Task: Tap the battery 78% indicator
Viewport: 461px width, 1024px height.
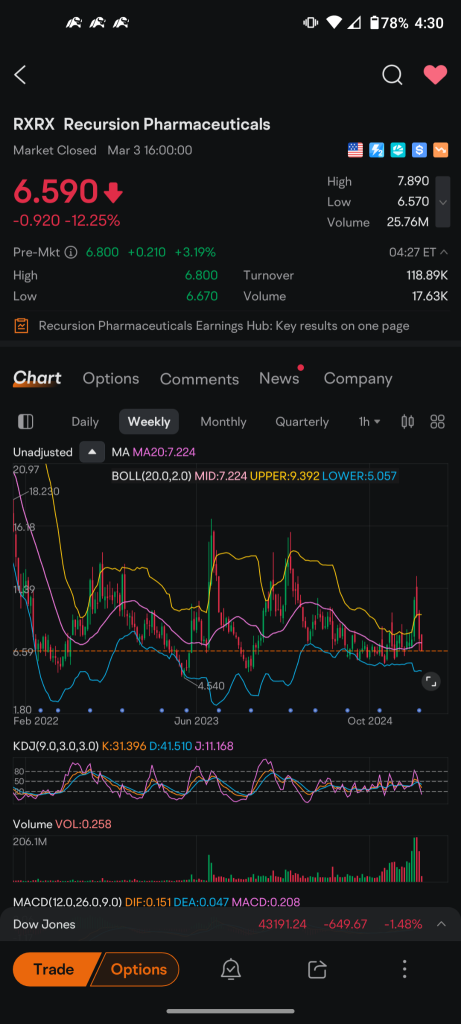Action: (x=390, y=23)
